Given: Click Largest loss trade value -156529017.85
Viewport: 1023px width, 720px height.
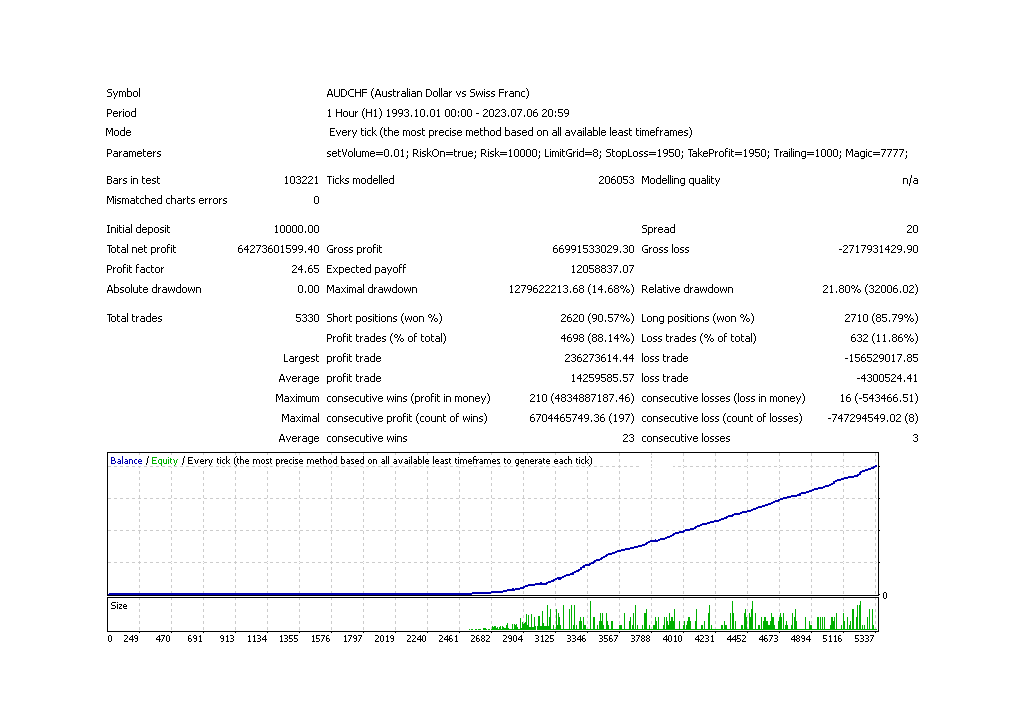Looking at the screenshot, I should pos(881,358).
